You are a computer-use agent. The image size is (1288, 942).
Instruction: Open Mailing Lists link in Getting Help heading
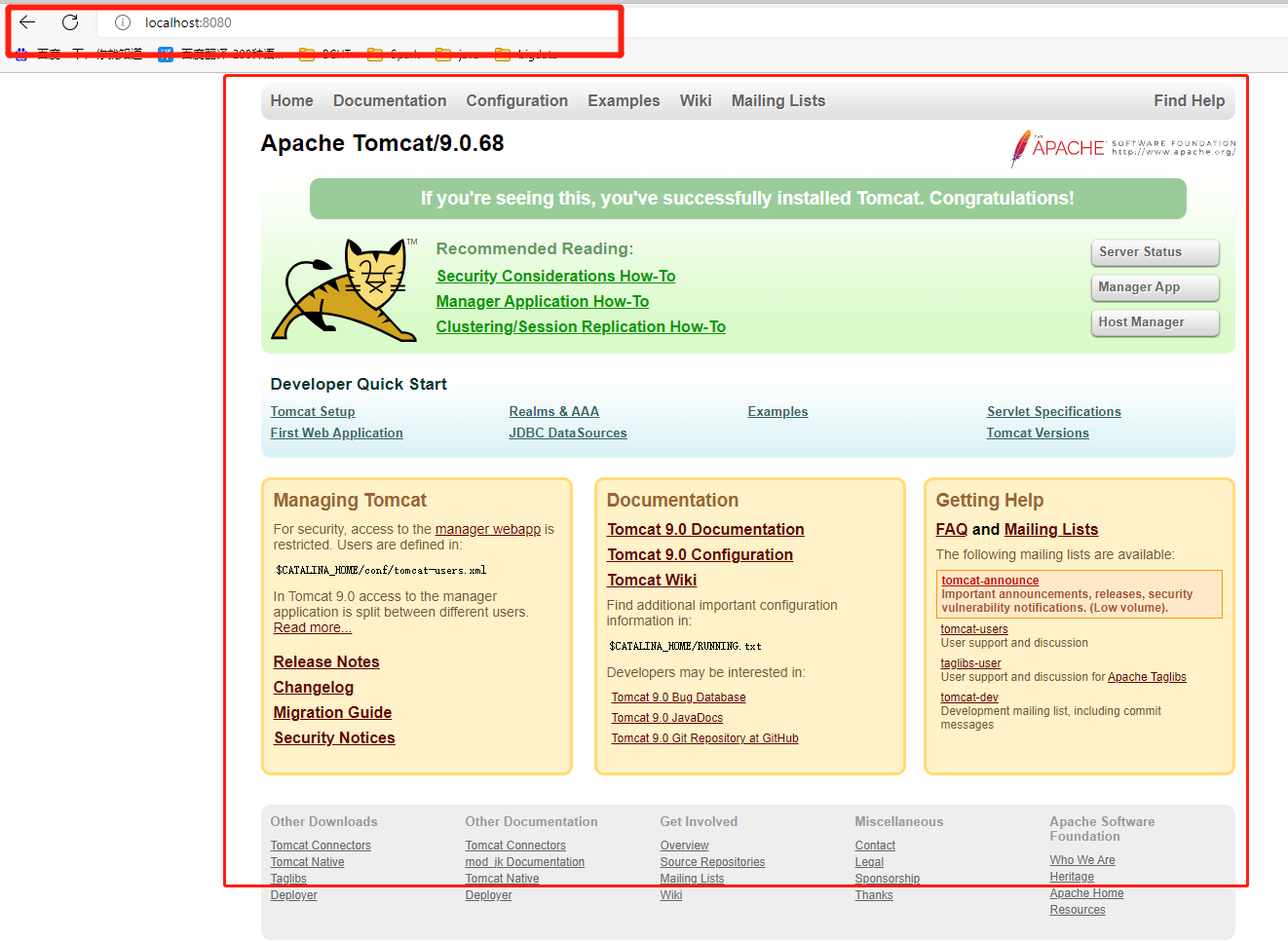tap(1051, 530)
